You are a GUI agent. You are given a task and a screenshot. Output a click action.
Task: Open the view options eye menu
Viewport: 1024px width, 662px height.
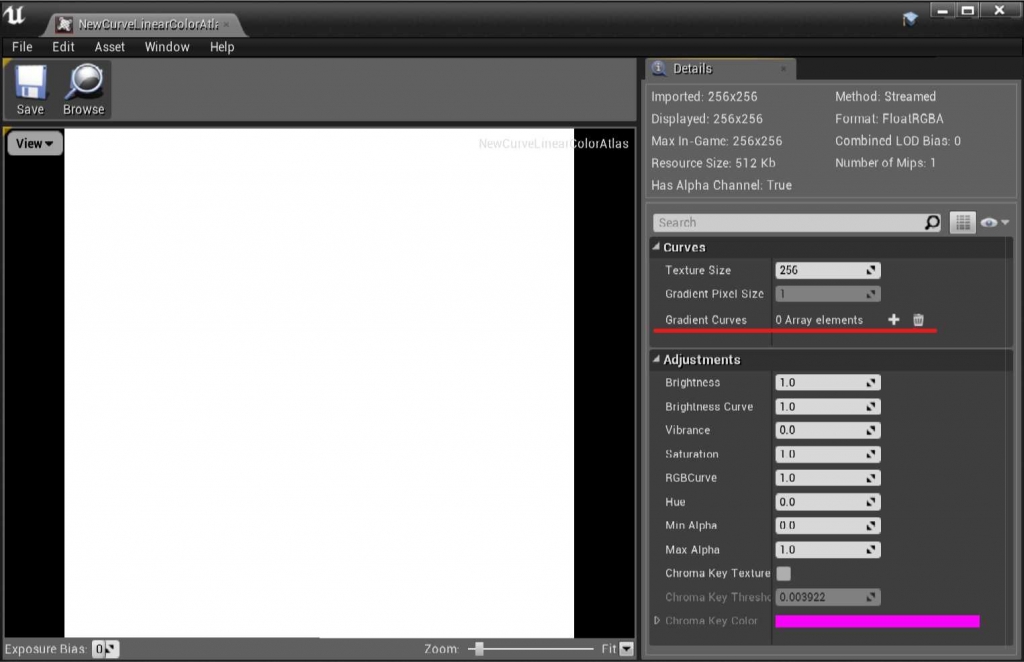coord(995,223)
